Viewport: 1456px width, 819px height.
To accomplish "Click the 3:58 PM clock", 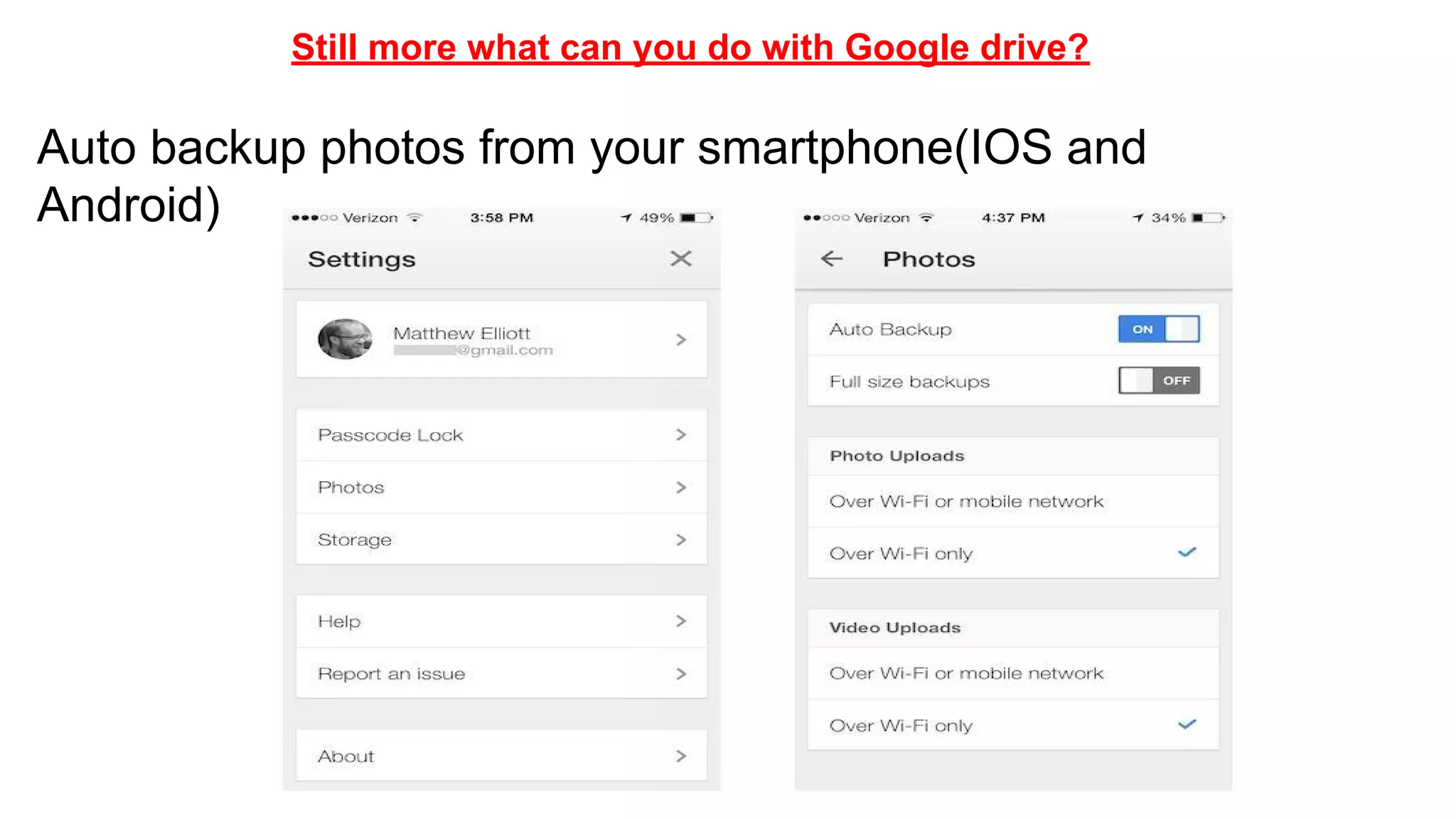I will click(x=501, y=218).
